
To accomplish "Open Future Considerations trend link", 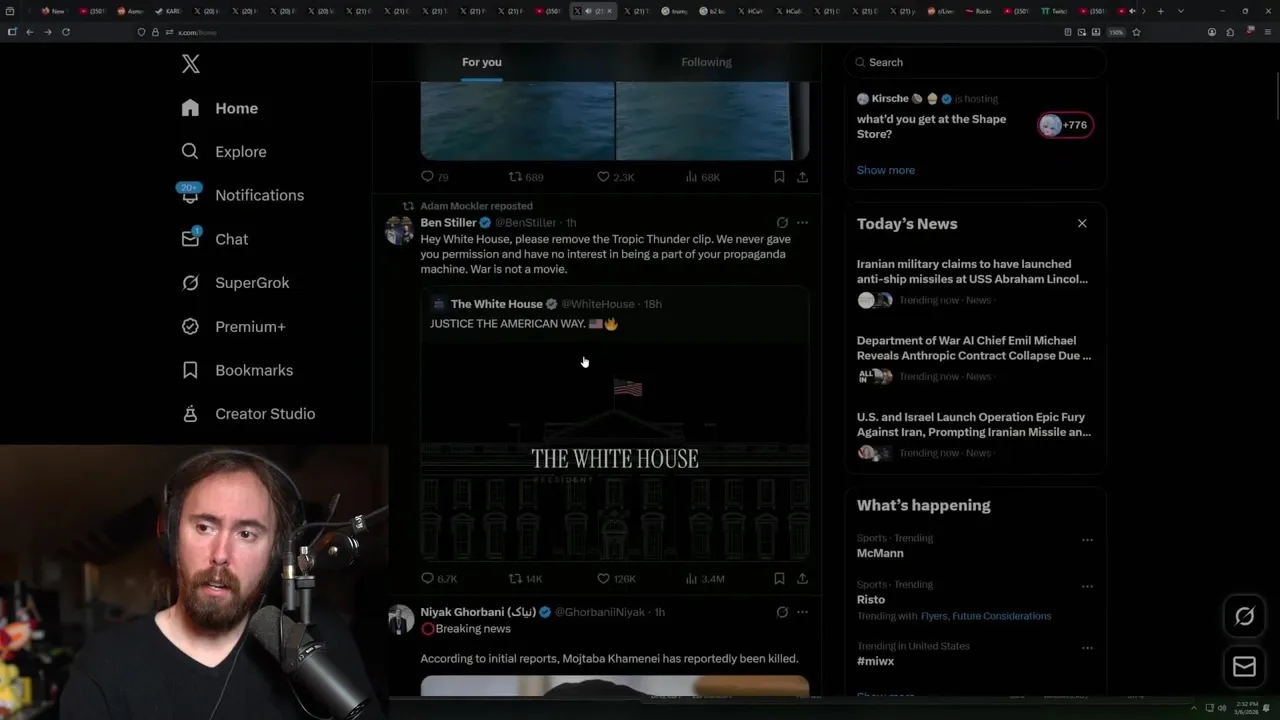I will point(1001,616).
